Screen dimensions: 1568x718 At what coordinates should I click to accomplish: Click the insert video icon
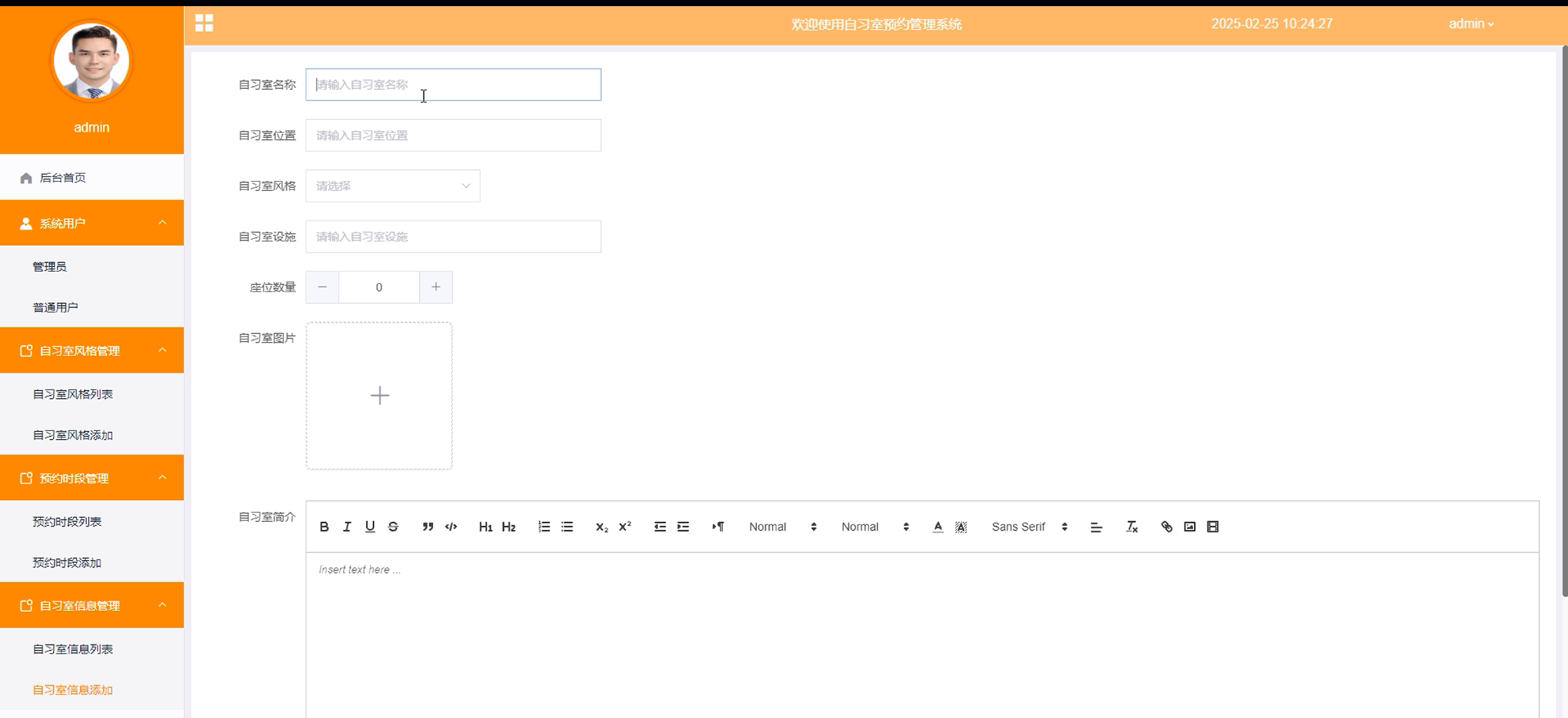[1213, 527]
